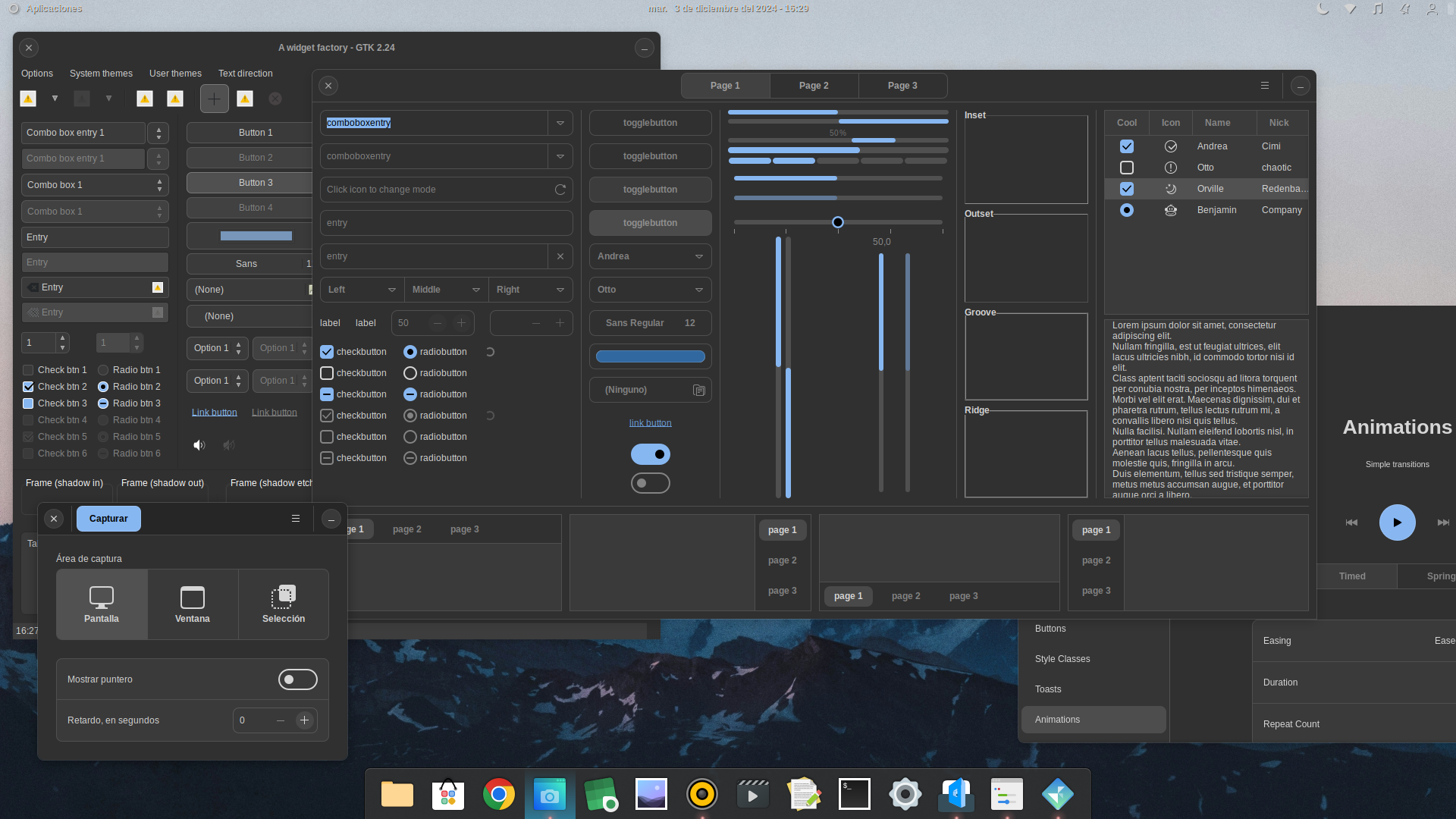The width and height of the screenshot is (1456, 819).
Task: Open the Screenshot camera app in dock
Action: pyautogui.click(x=550, y=794)
